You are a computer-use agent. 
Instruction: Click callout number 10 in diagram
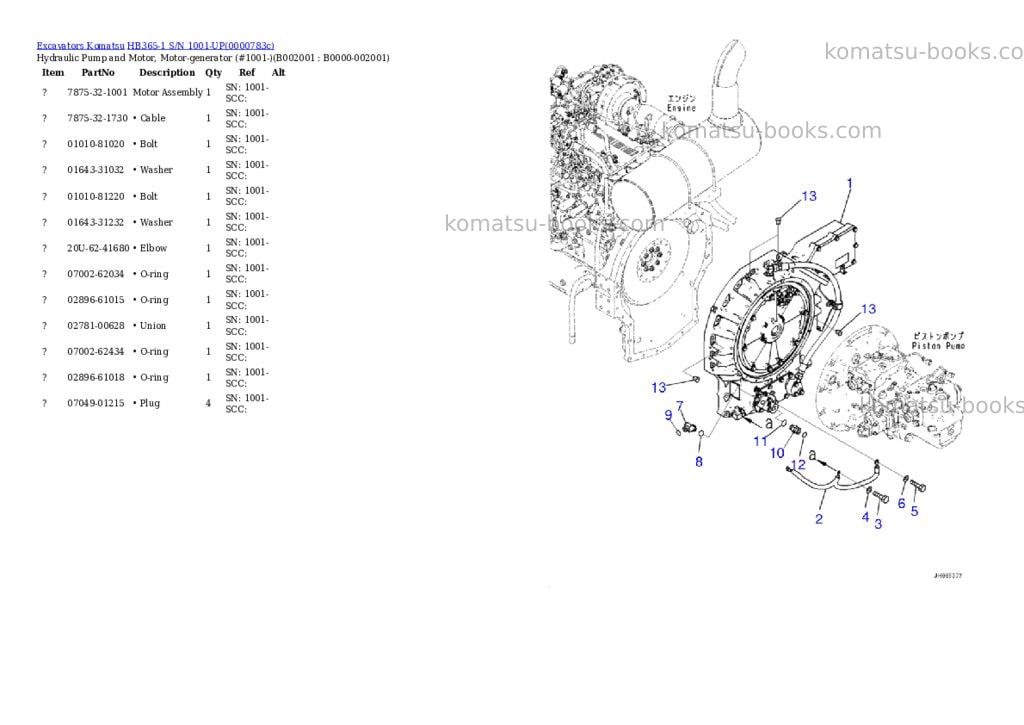[x=777, y=453]
